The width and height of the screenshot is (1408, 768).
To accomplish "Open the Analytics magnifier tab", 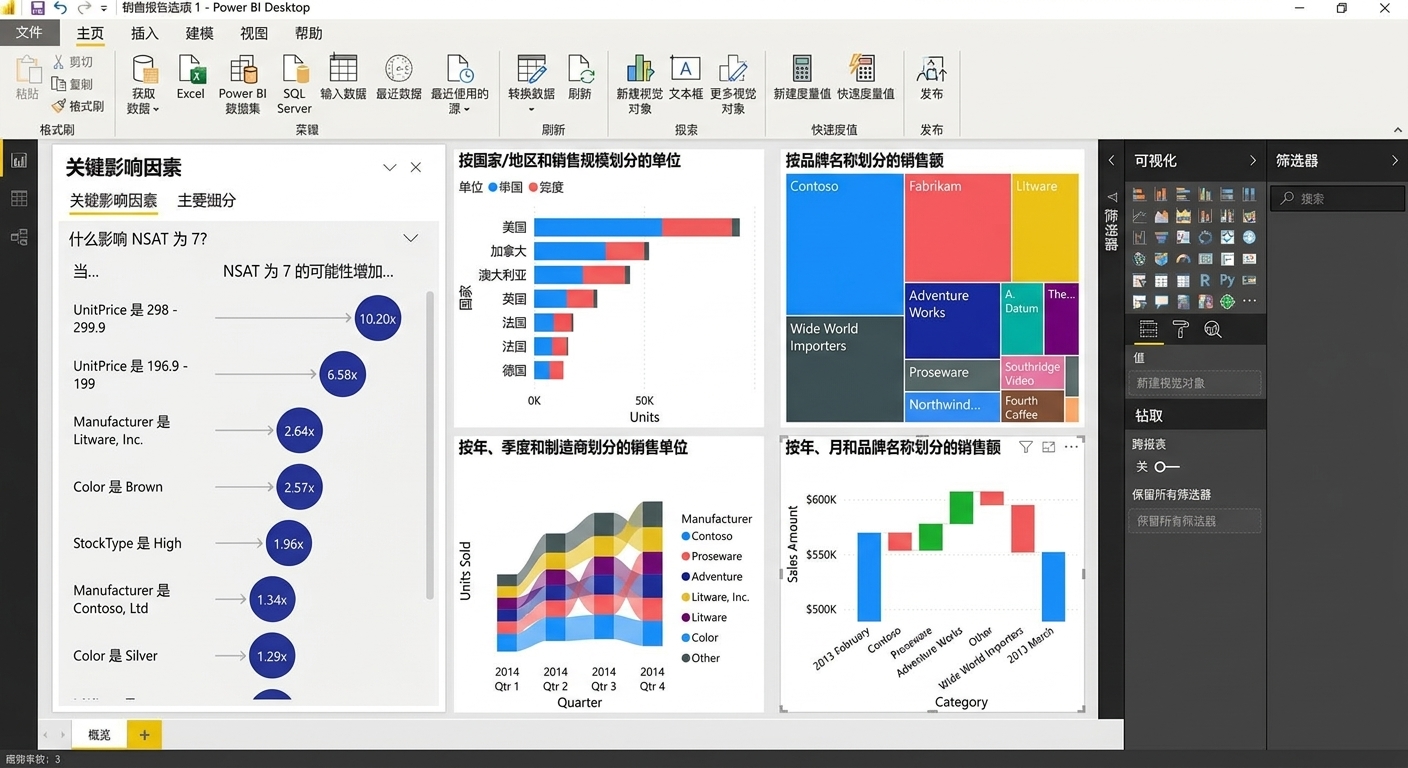I will (x=1213, y=330).
